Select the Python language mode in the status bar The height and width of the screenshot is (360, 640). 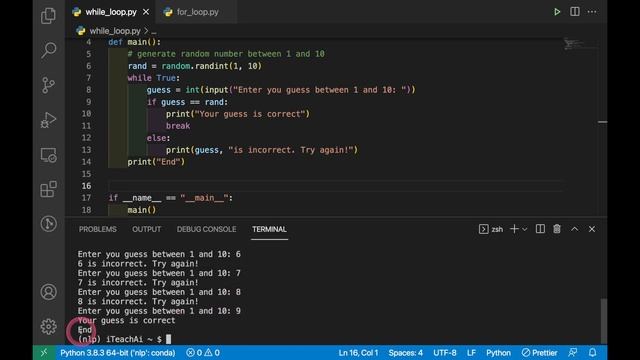498,353
